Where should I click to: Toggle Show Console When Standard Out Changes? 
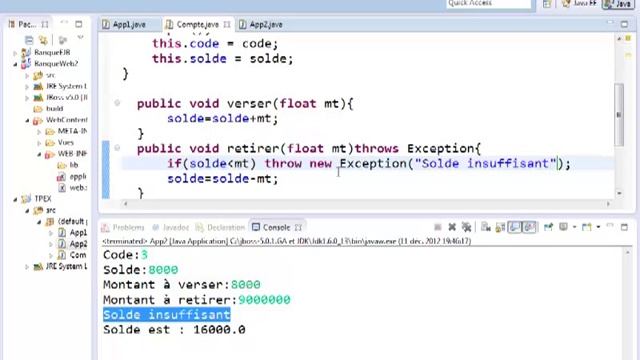coord(515,227)
